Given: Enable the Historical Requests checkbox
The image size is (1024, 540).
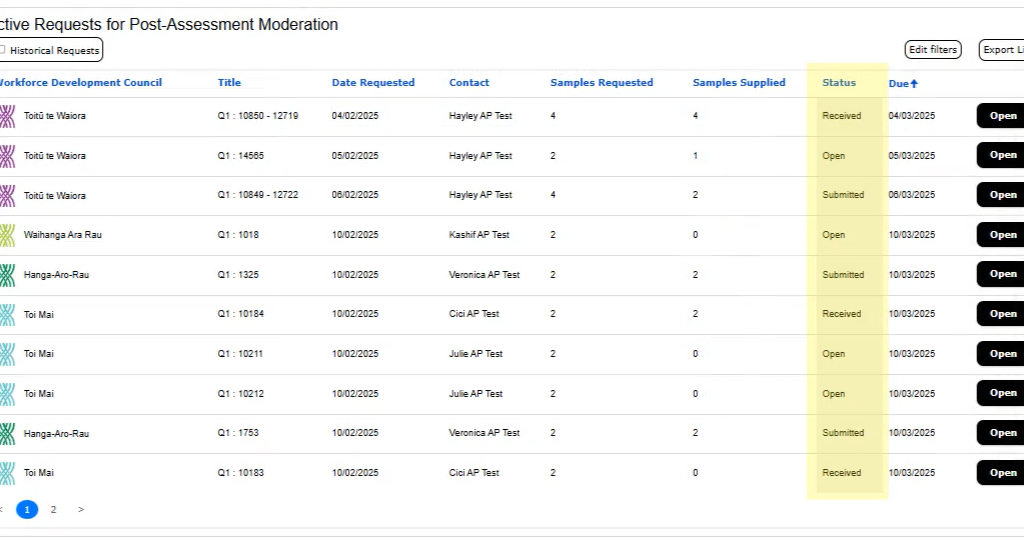Looking at the screenshot, I should pyautogui.click(x=3, y=50).
